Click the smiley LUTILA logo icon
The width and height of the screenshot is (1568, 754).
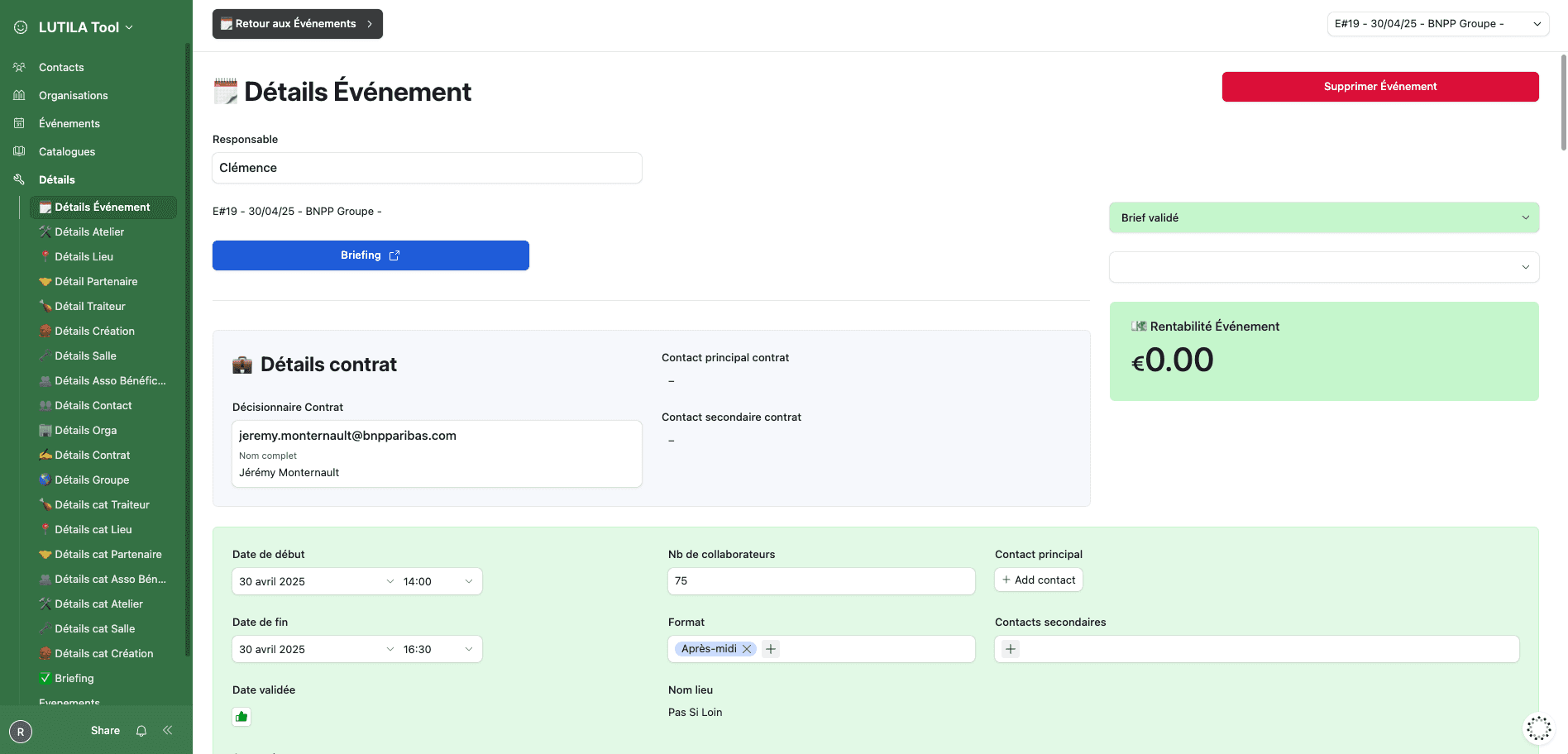[21, 27]
